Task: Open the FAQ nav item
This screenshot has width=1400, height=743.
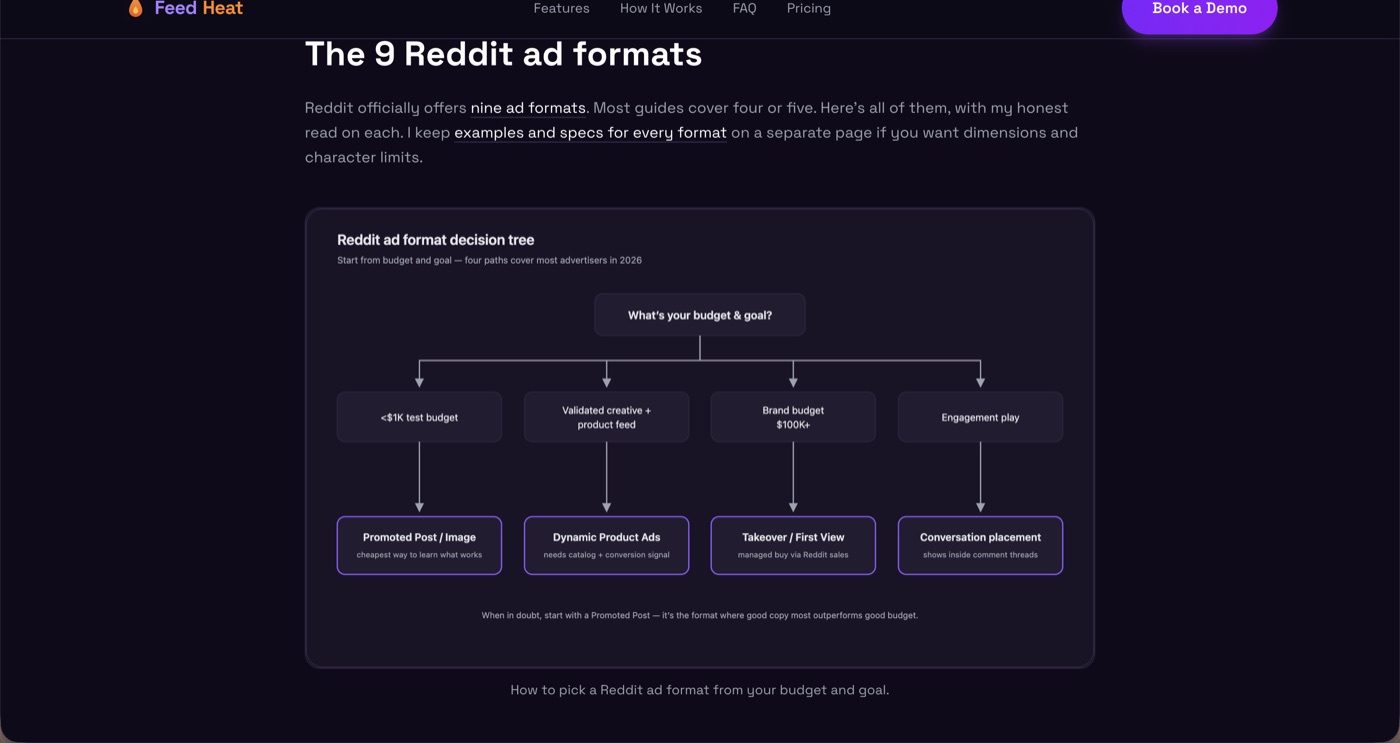Action: point(744,8)
